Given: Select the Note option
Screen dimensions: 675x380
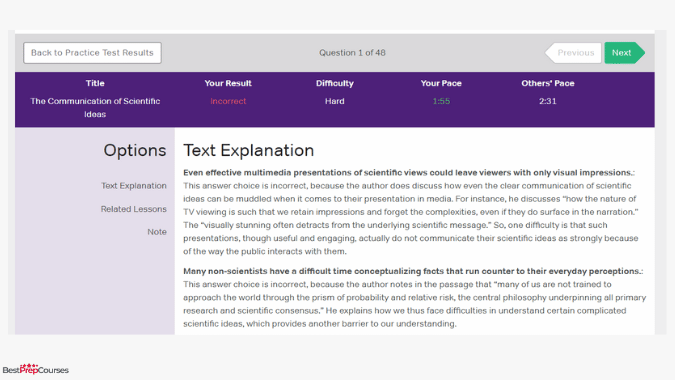Looking at the screenshot, I should pos(157,232).
